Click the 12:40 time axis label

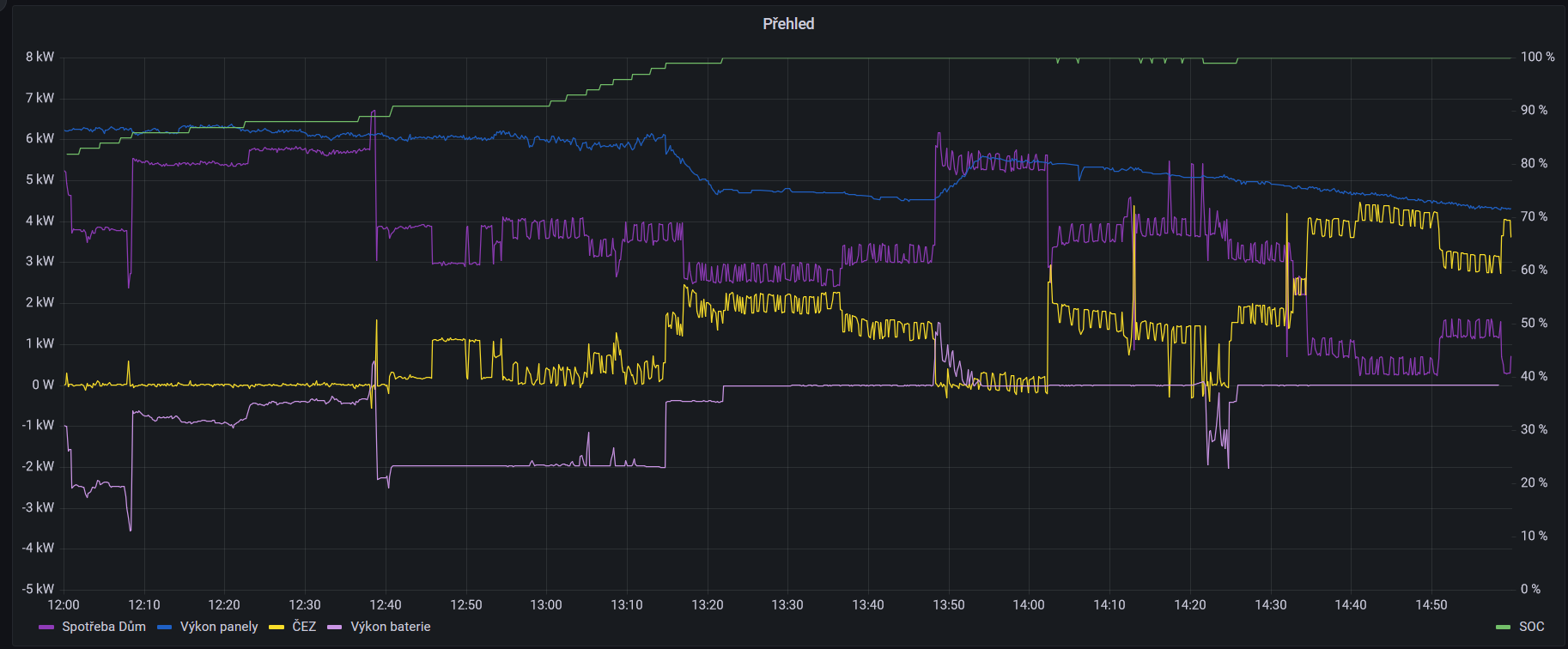pyautogui.click(x=386, y=605)
